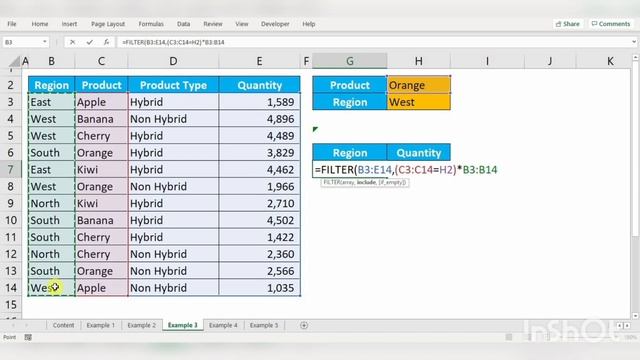The height and width of the screenshot is (360, 640).
Task: Open the Help ribbon tab
Action: click(309, 24)
